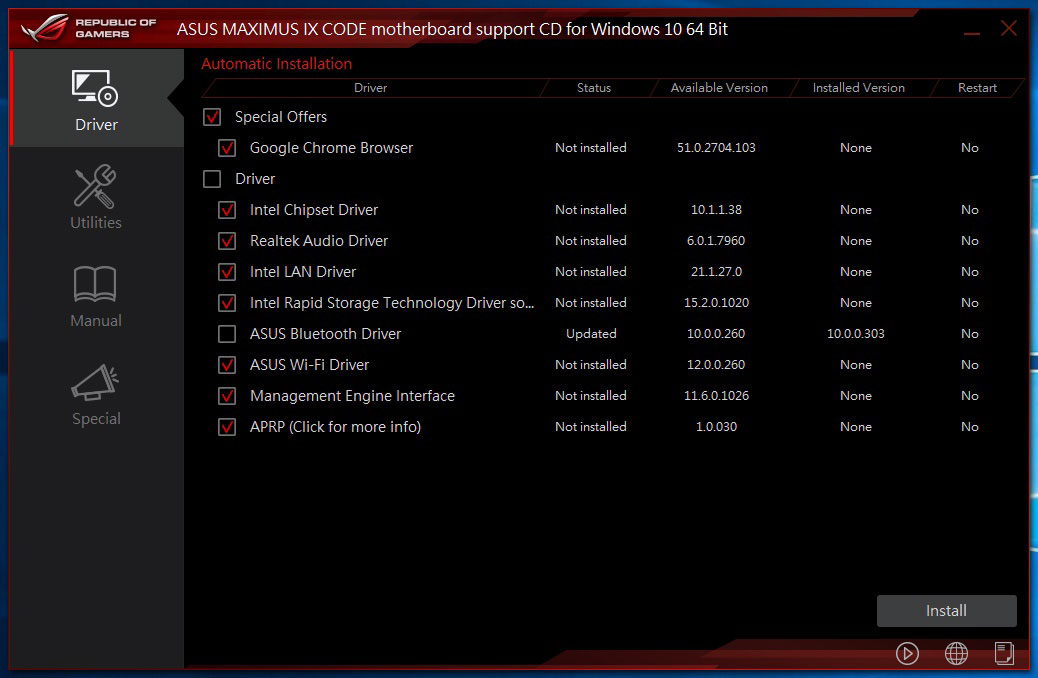Uncheck Google Chrome Browser checkbox
The image size is (1038, 678).
tap(227, 148)
